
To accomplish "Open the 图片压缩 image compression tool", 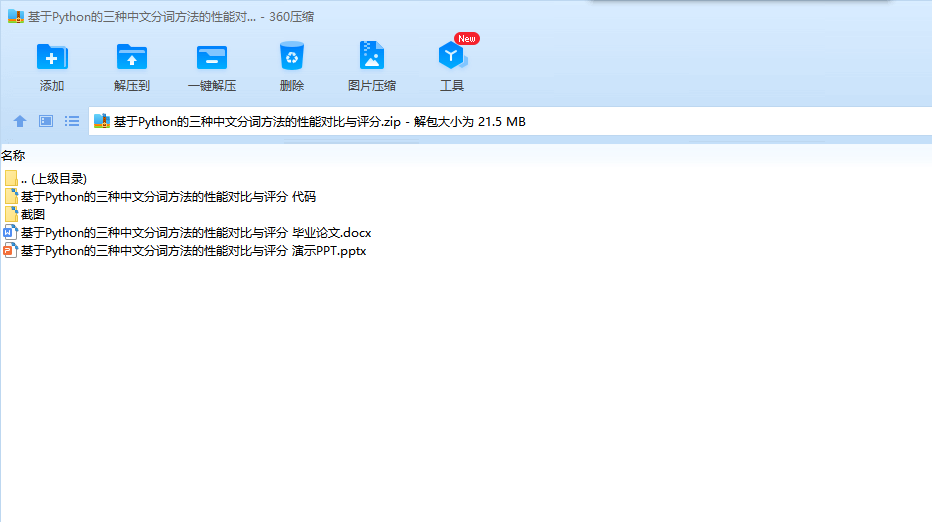I will click(x=371, y=56).
